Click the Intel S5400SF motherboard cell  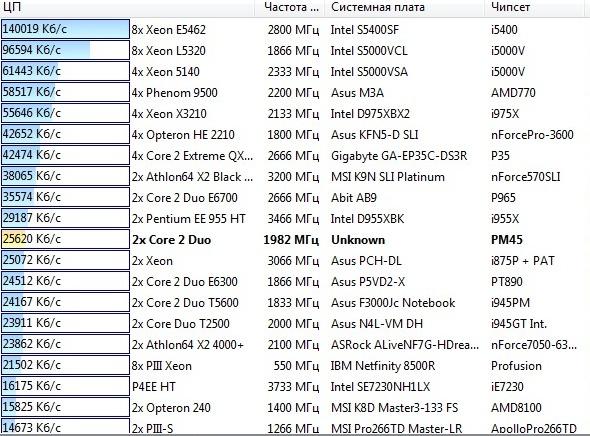point(365,30)
